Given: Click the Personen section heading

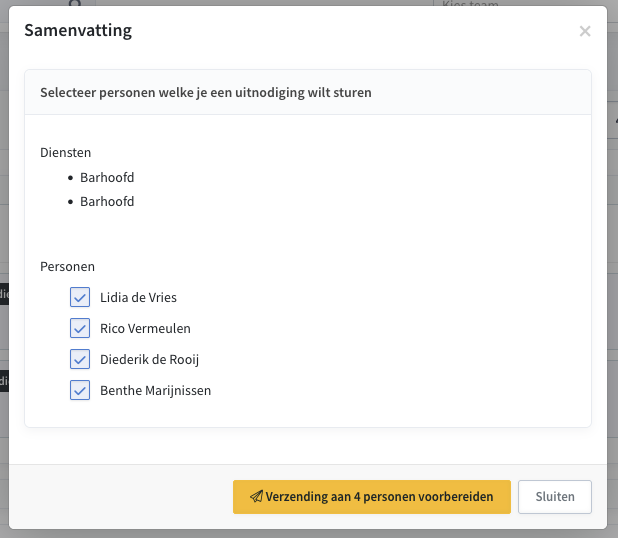Looking at the screenshot, I should 67,267.
